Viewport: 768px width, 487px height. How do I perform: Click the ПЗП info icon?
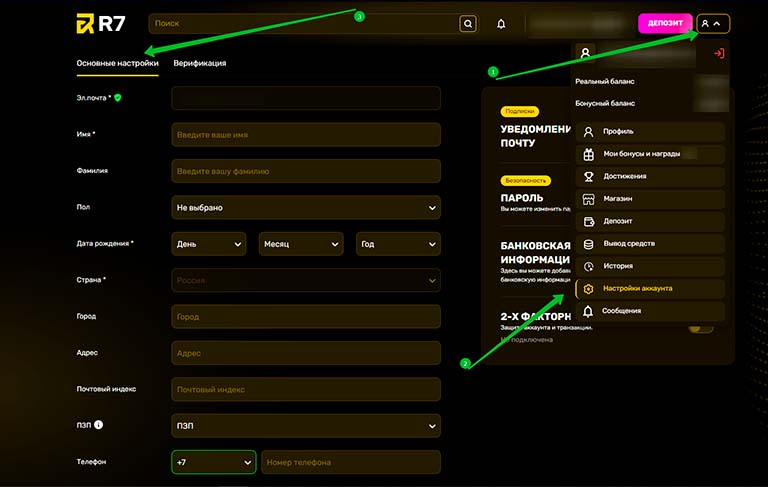click(99, 425)
